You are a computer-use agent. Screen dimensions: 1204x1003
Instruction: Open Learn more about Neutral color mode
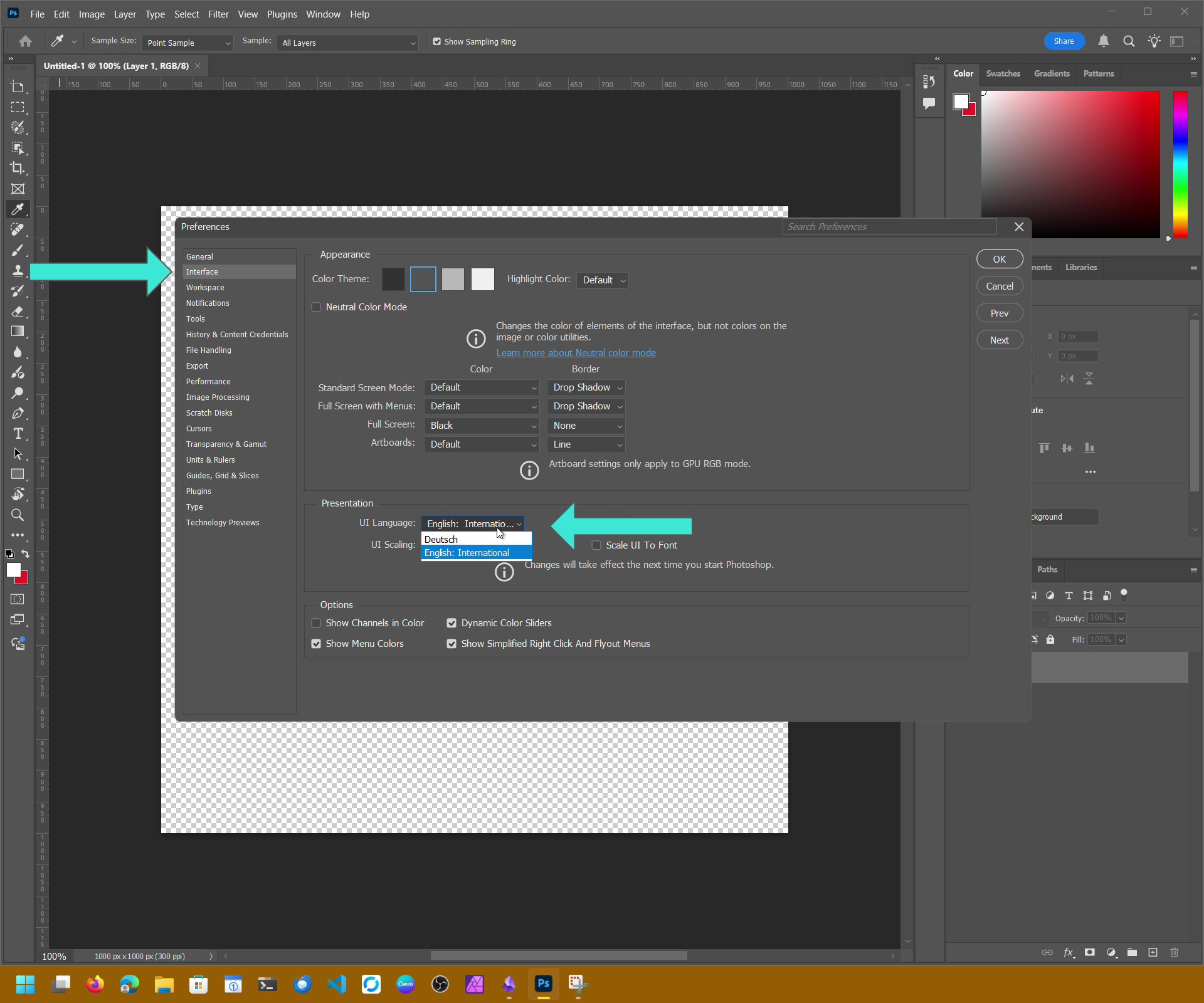pyautogui.click(x=576, y=353)
